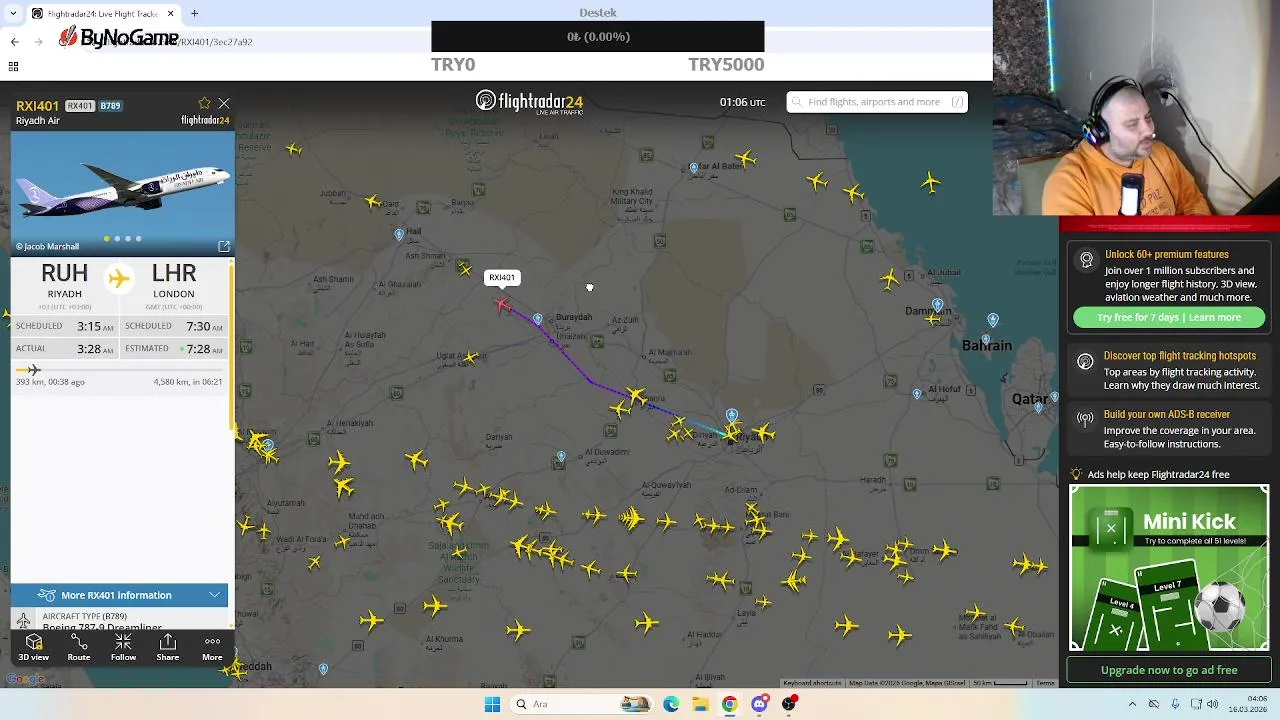Open the More options menu
The image size is (1280, 720).
coord(212,647)
